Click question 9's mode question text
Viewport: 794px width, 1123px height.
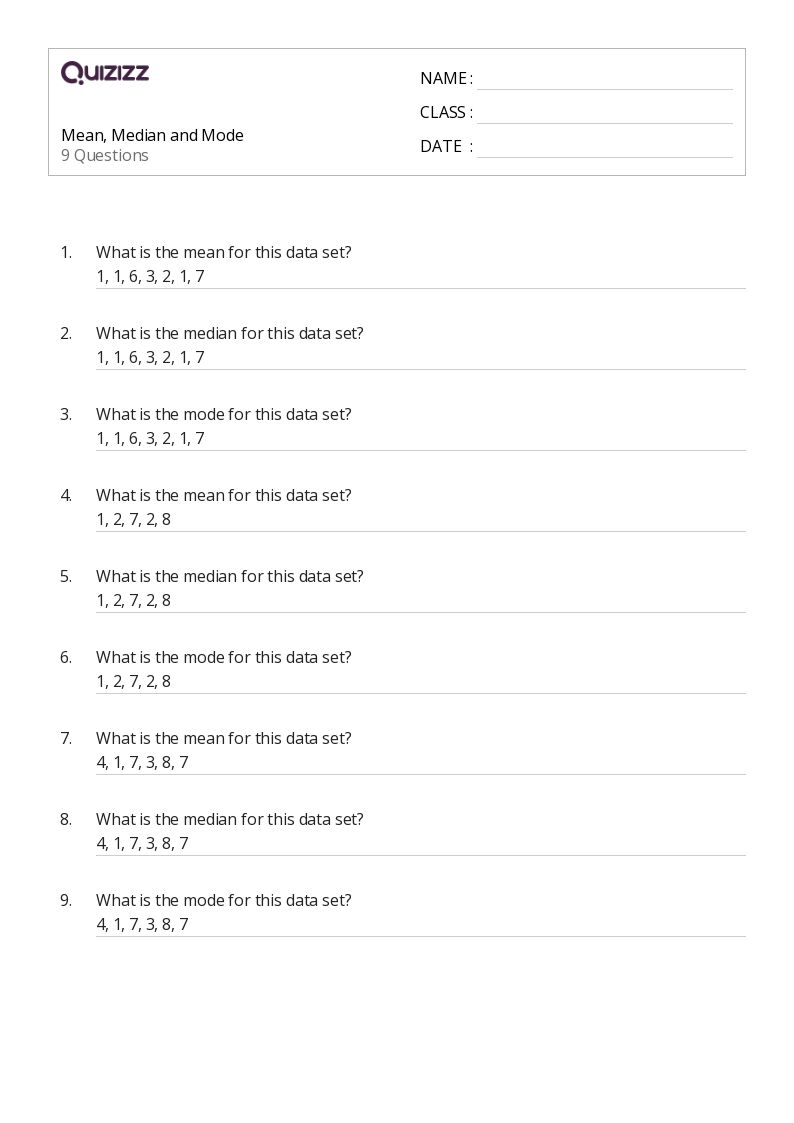click(224, 900)
